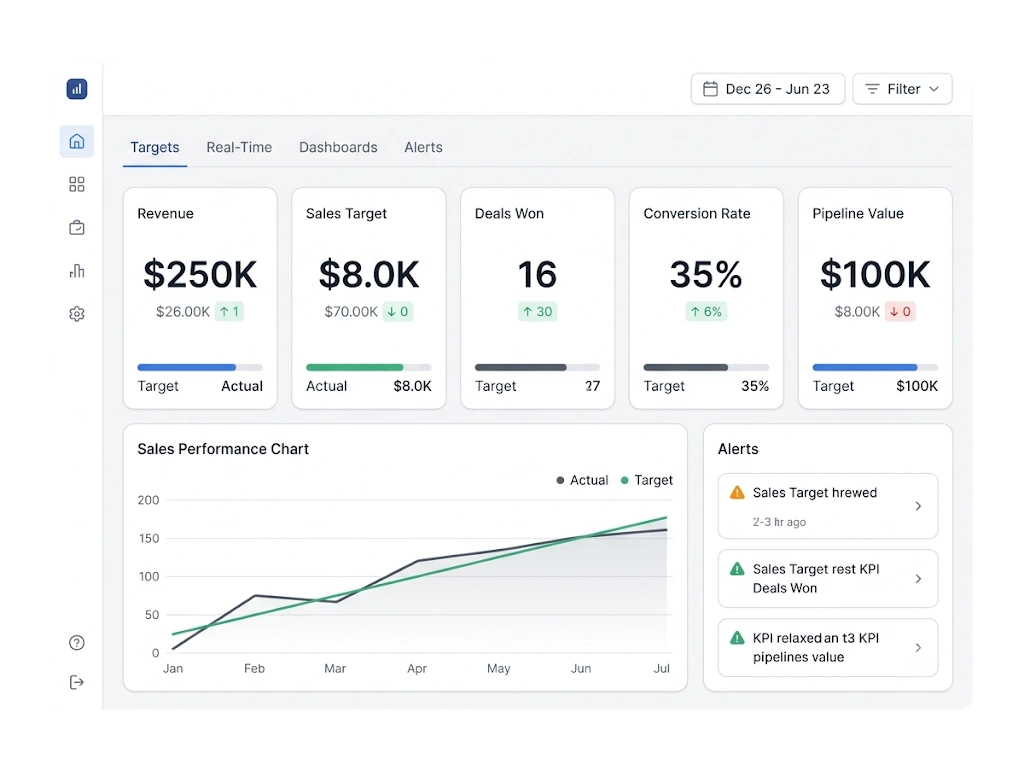This screenshot has height=765, width=1024.
Task: Expand Sales Target rest KPI alert chevron
Action: [x=918, y=579]
